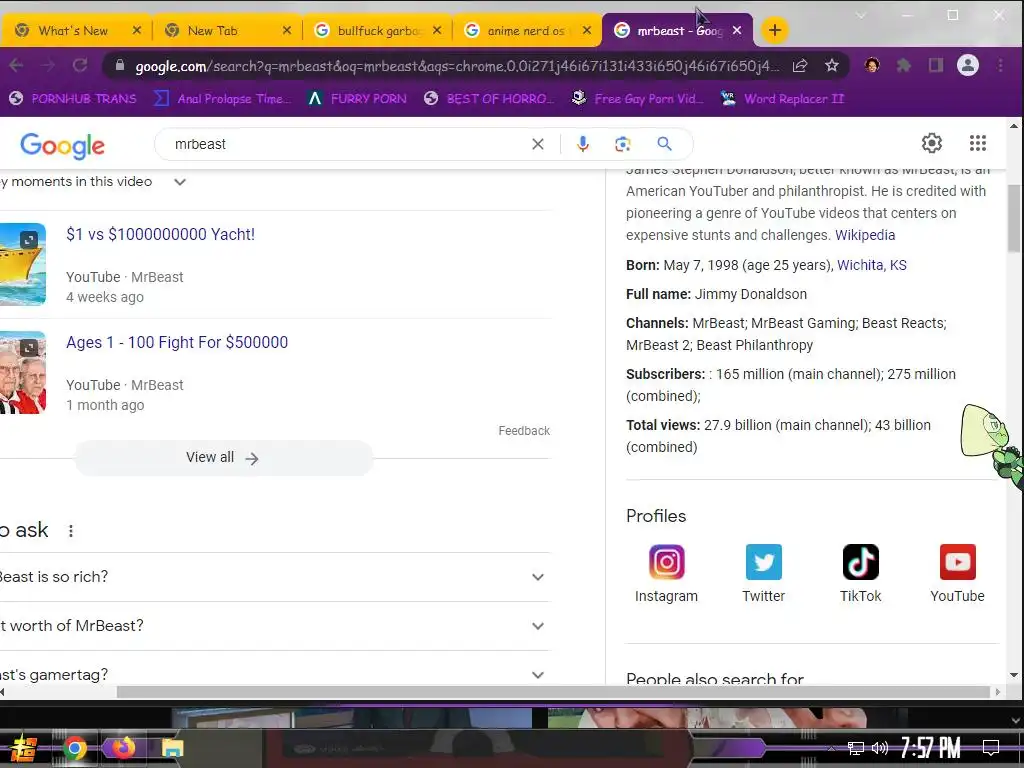This screenshot has height=768, width=1024.
Task: Open volume control in system tray
Action: pyautogui.click(x=880, y=748)
